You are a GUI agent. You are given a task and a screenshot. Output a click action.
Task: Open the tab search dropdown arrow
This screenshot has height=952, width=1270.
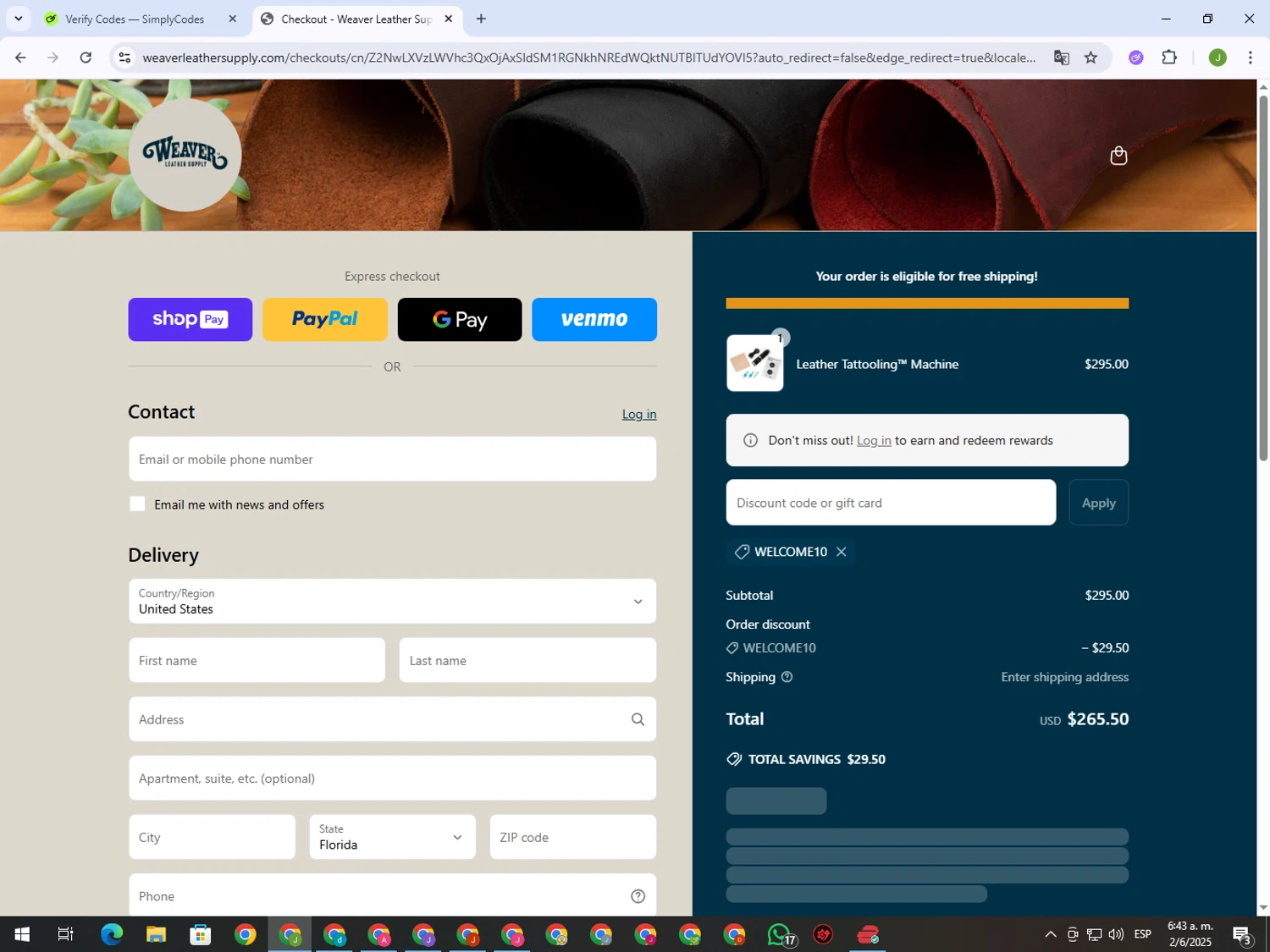(x=18, y=19)
